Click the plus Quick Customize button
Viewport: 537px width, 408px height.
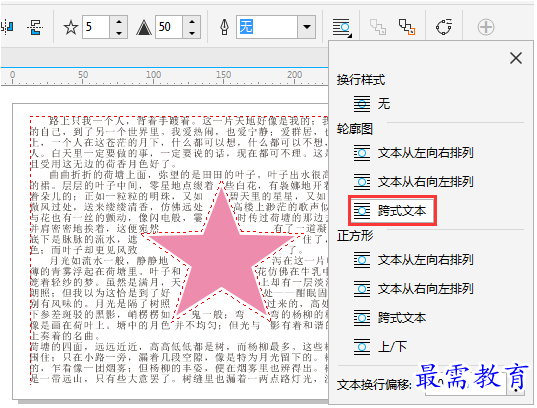486,27
